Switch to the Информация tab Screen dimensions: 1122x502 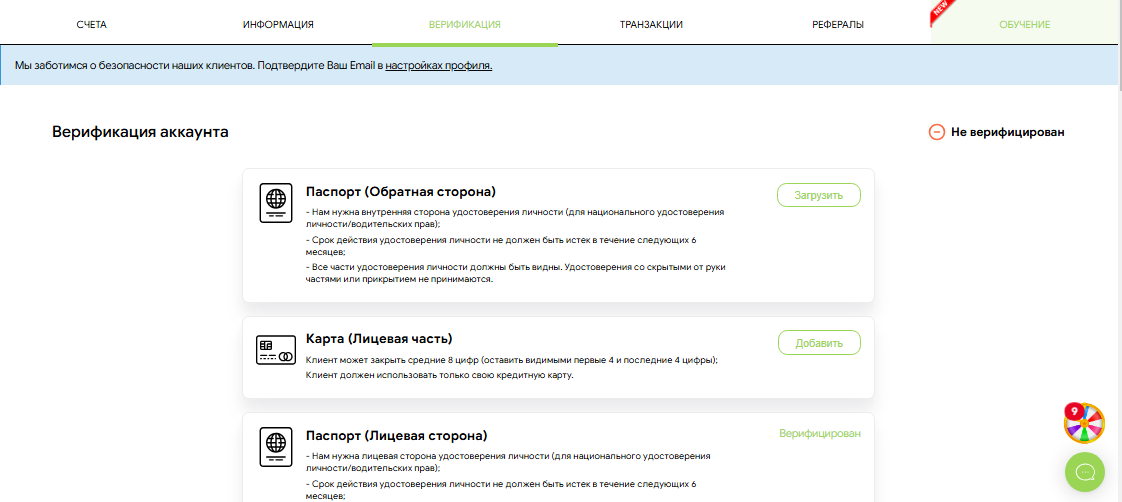[278, 24]
